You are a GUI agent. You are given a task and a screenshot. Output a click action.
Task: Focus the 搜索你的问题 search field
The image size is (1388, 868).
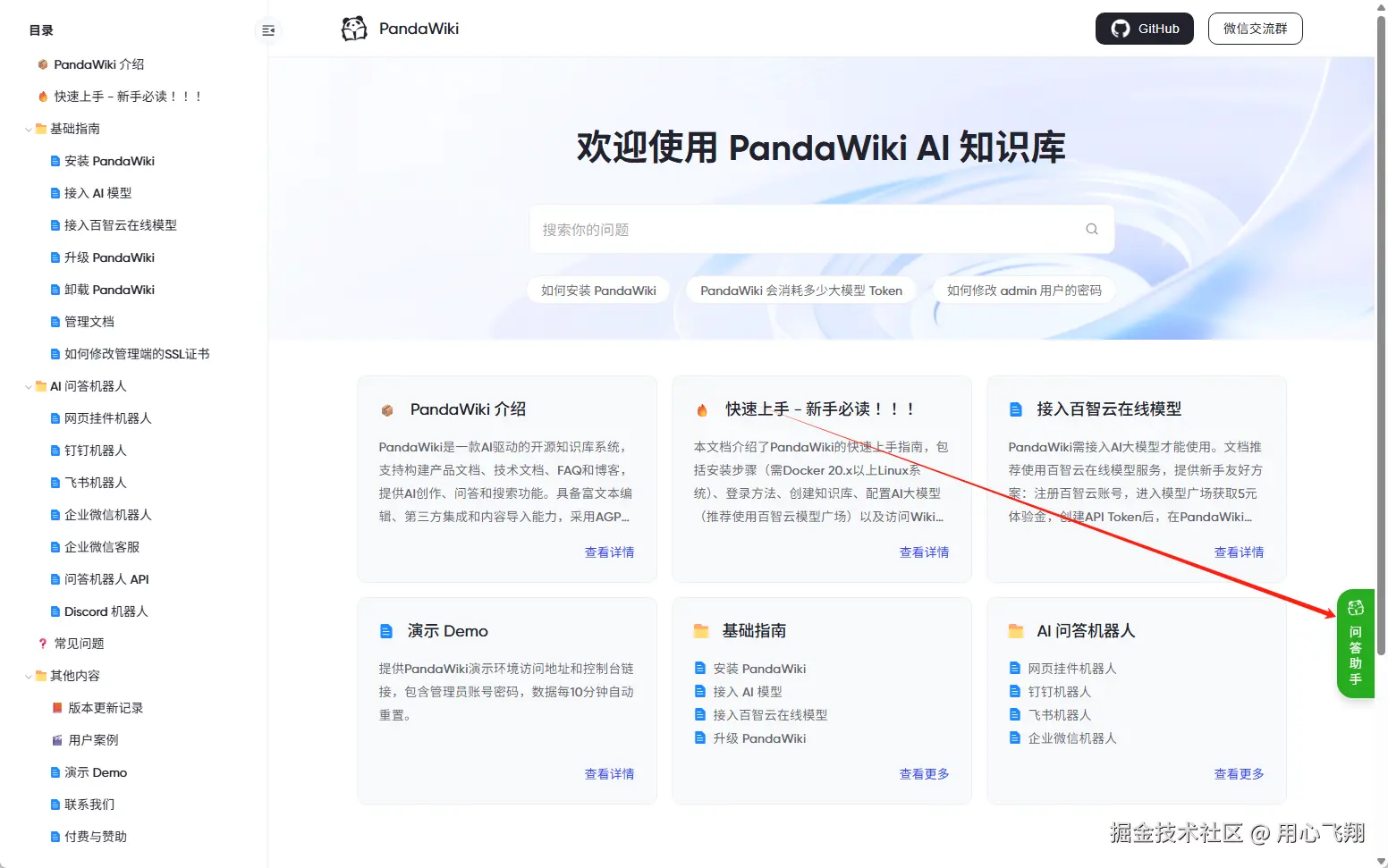pos(822,230)
